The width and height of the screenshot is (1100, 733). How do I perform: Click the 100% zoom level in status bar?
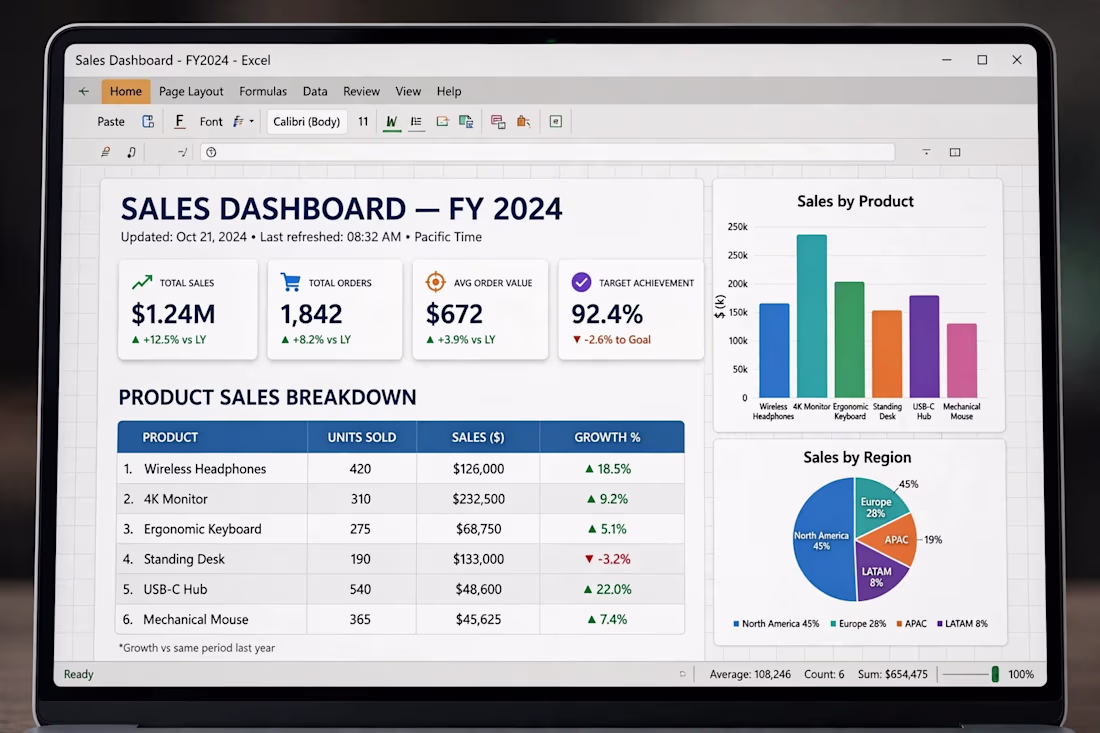[1021, 674]
